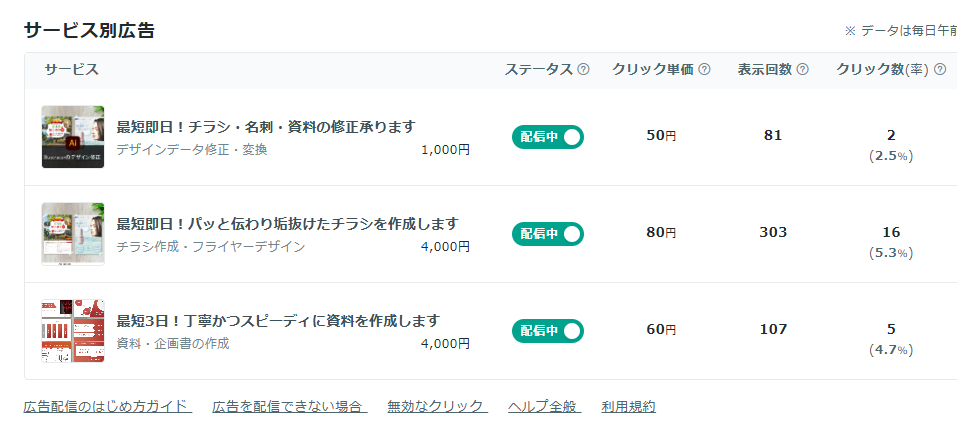Toggle 配信中 switch for チラシ・名刺・資料の修正 service
Image resolution: width=957 pixels, height=431 pixels.
pyautogui.click(x=548, y=137)
